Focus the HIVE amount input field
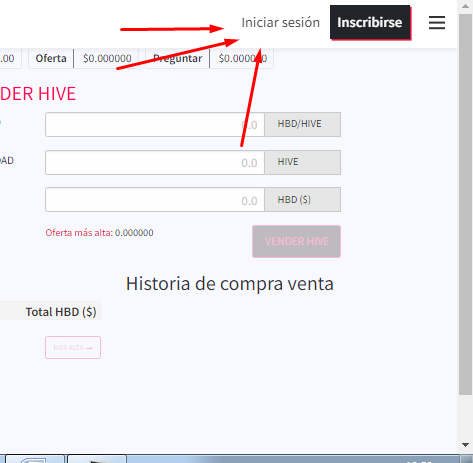This screenshot has height=463, width=473. pyautogui.click(x=155, y=162)
